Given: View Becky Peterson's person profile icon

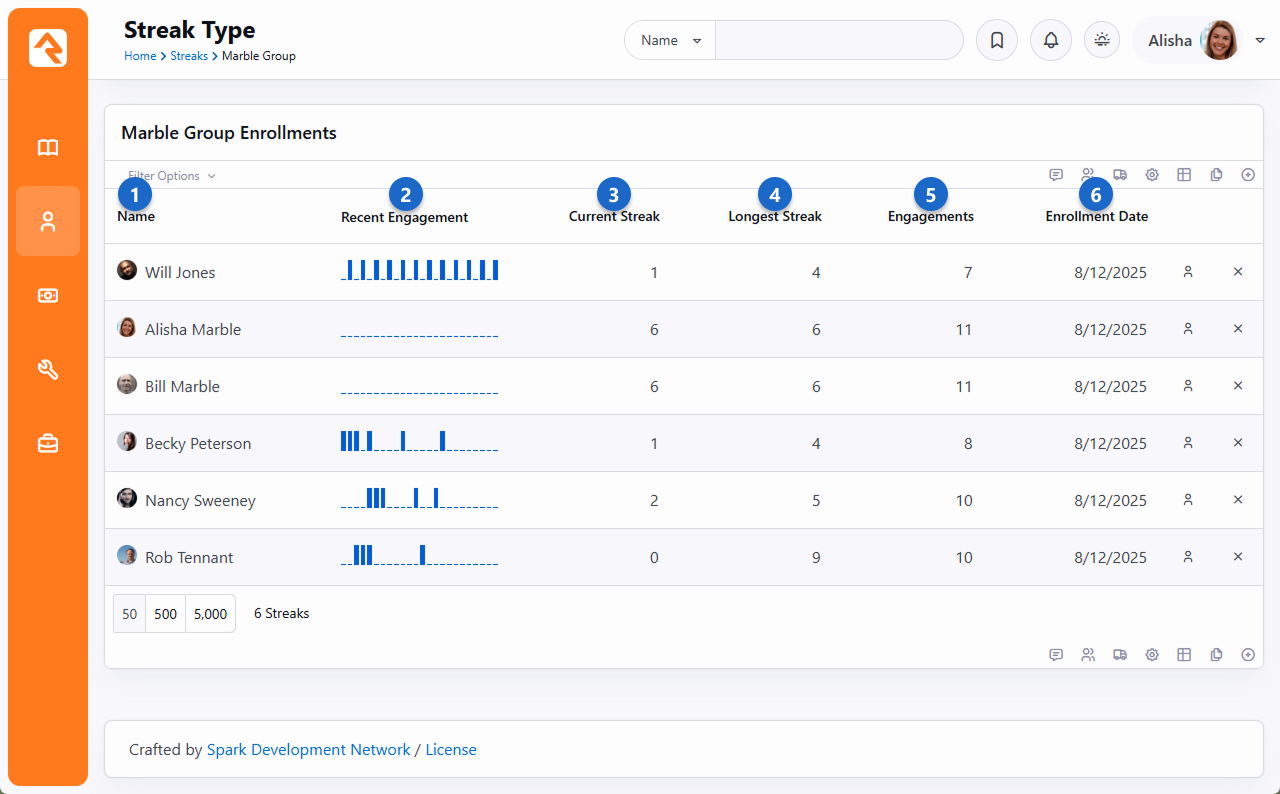Looking at the screenshot, I should coord(1188,443).
